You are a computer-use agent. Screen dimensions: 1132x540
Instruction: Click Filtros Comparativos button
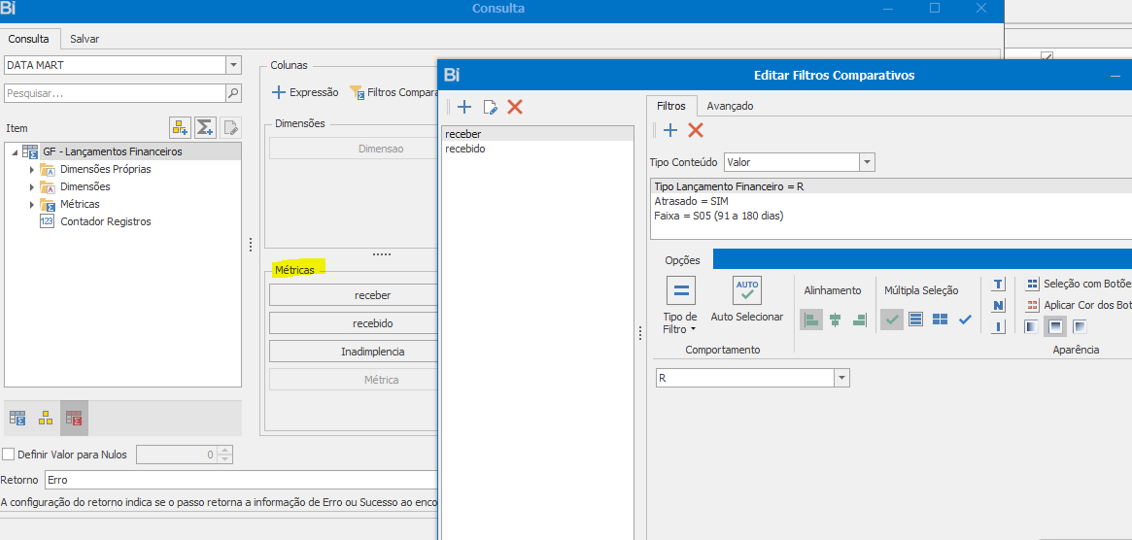point(394,92)
